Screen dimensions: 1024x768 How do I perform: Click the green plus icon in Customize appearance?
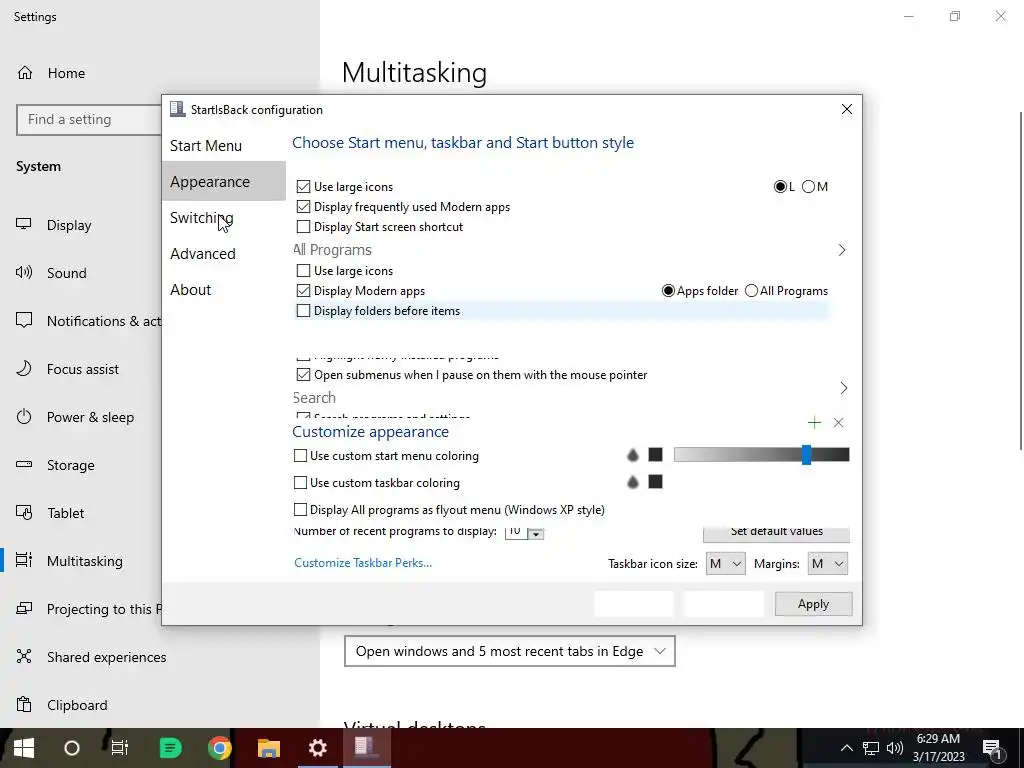click(x=814, y=423)
